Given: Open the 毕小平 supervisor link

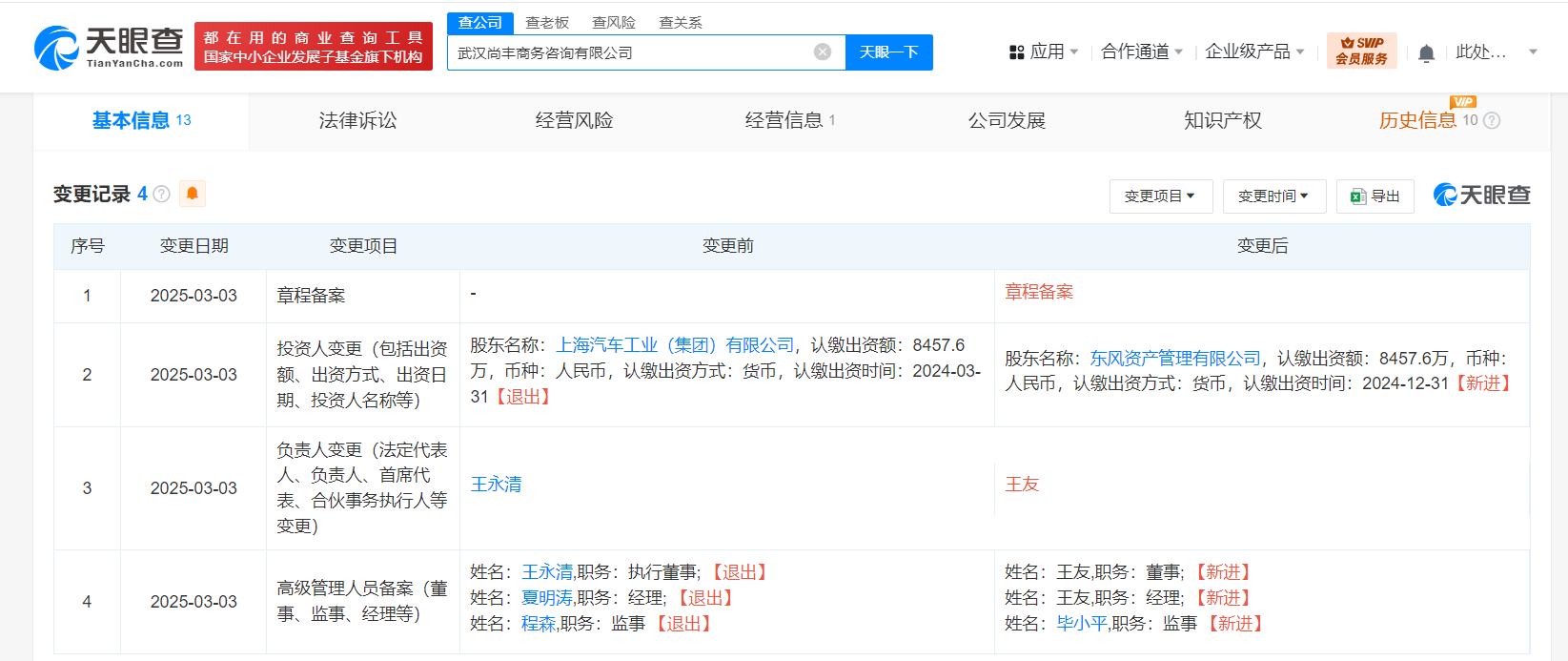Looking at the screenshot, I should pos(1082,624).
